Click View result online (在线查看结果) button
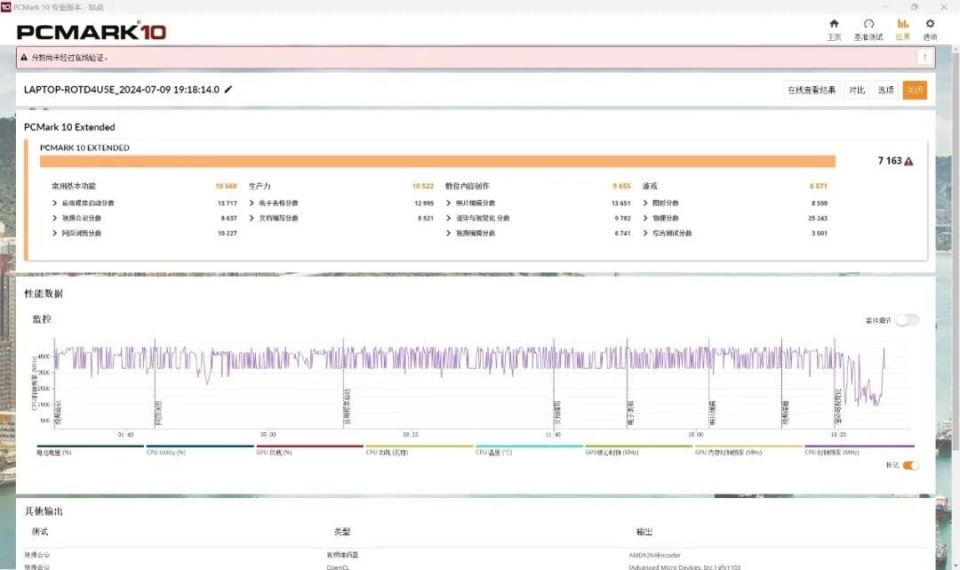 coord(811,90)
